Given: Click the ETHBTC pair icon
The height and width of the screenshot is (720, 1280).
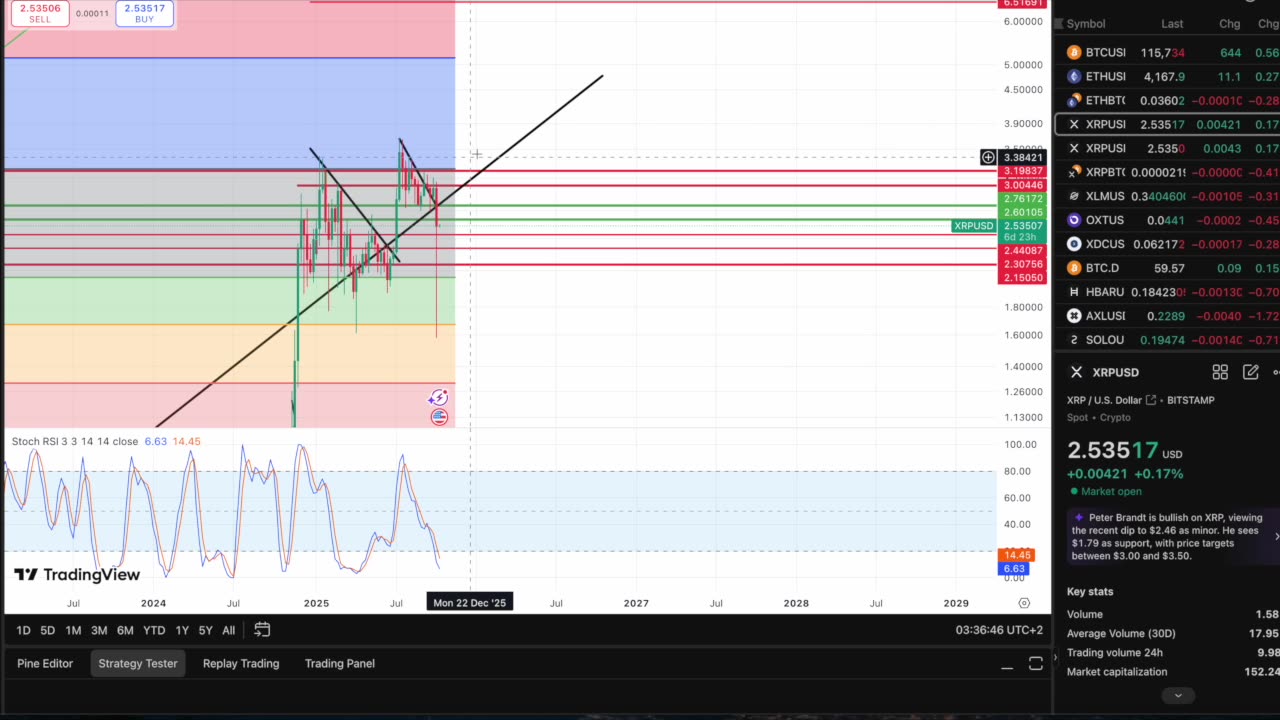Looking at the screenshot, I should (1074, 100).
